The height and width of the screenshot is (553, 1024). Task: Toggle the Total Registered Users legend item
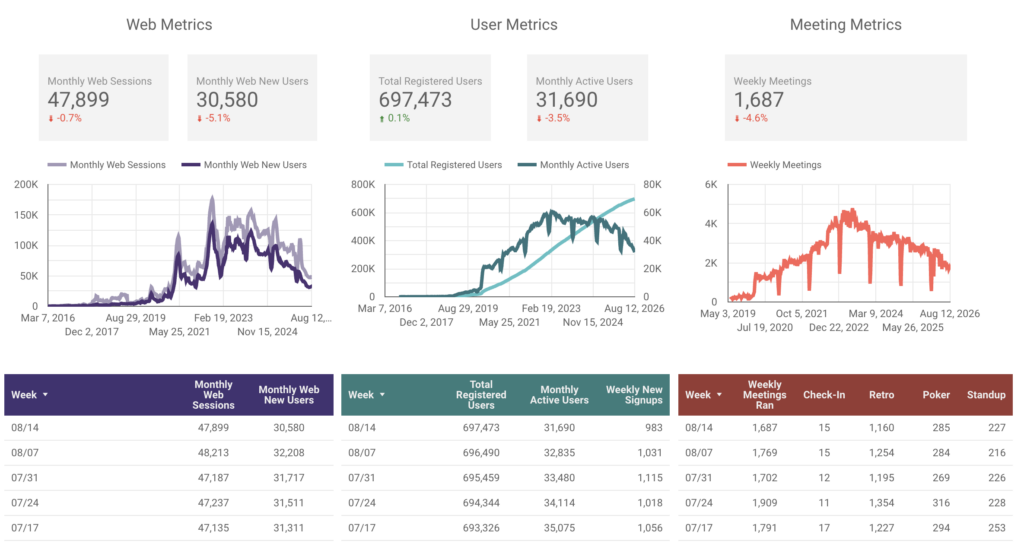(443, 165)
